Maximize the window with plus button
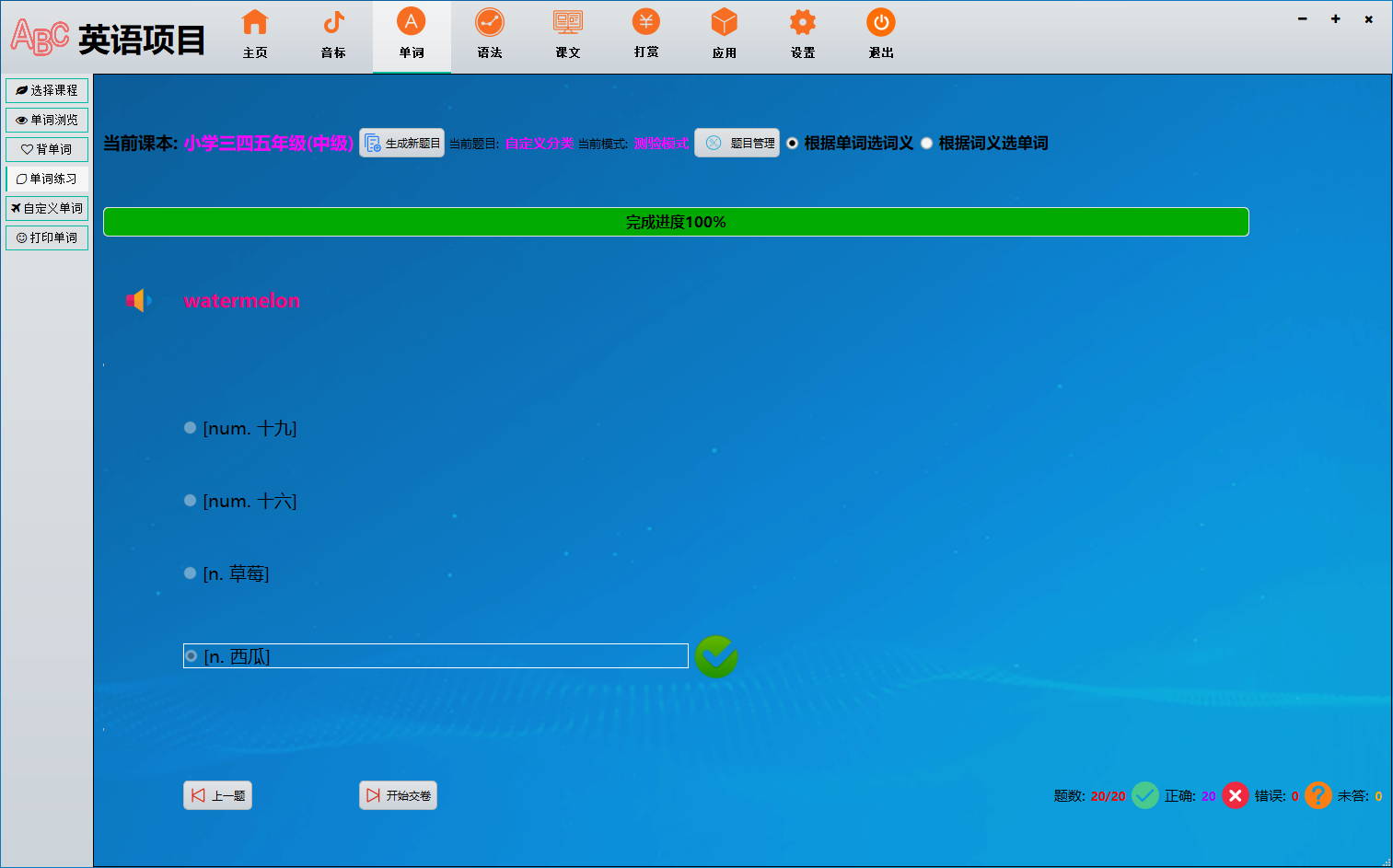Viewport: 1393px width, 868px height. point(1336,18)
